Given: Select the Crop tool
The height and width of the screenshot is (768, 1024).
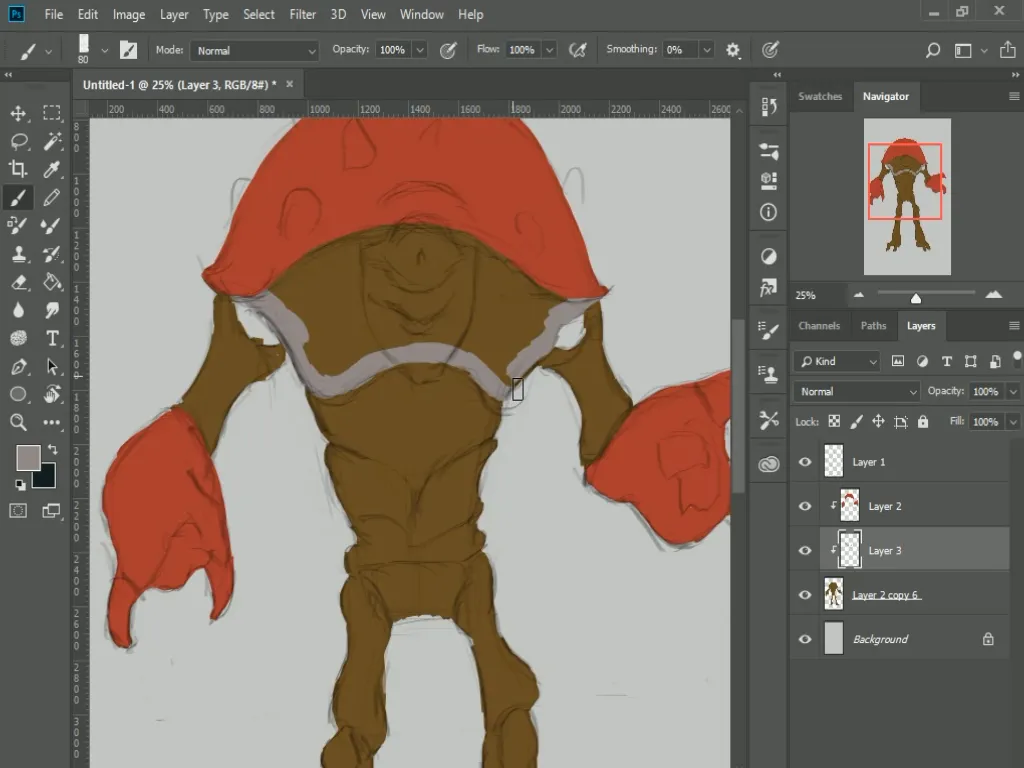Looking at the screenshot, I should click(18, 169).
